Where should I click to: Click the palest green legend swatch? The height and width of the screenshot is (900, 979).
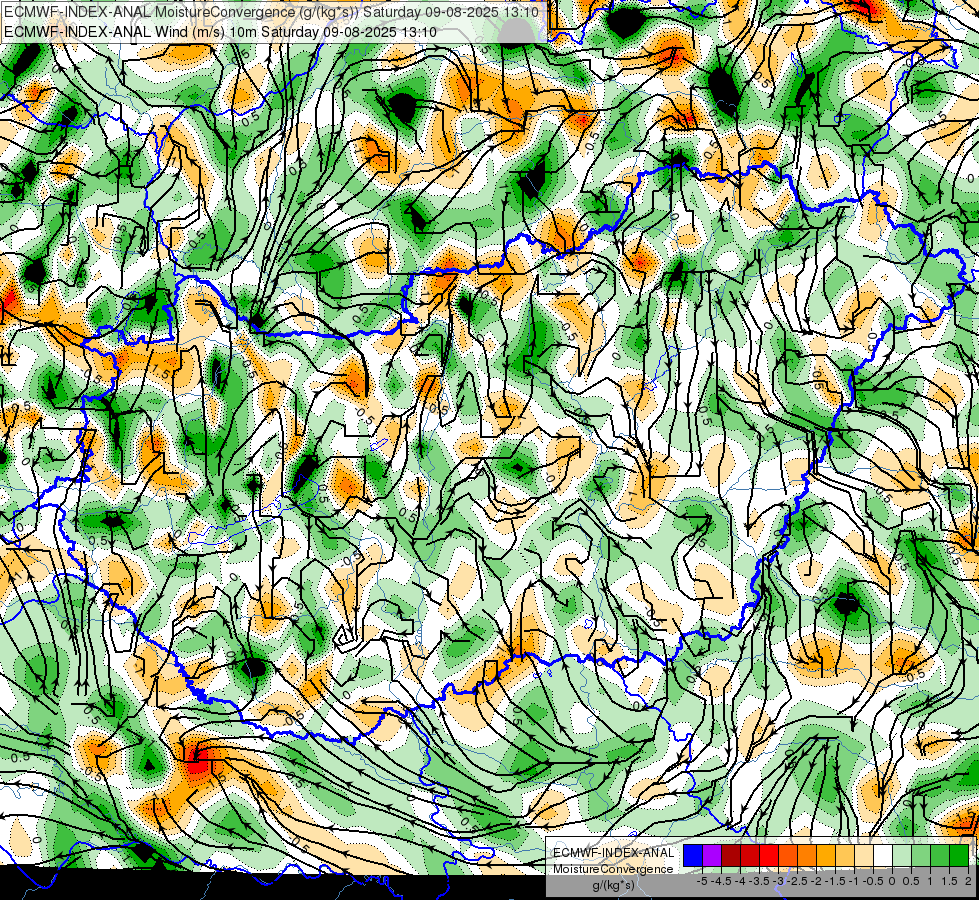point(902,856)
